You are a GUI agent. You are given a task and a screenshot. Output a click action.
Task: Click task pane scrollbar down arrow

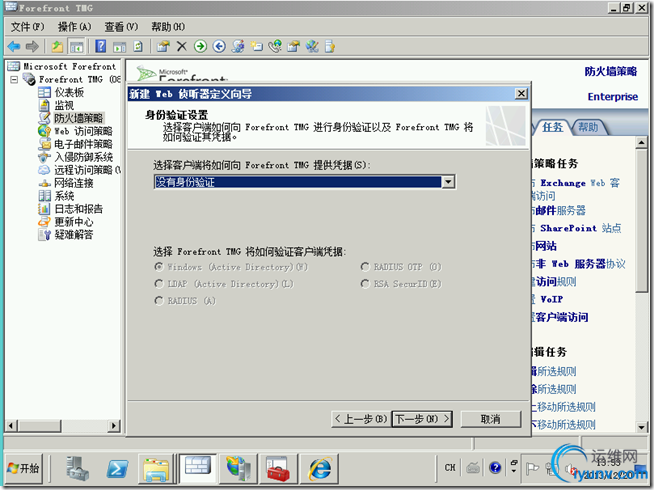(x=641, y=427)
